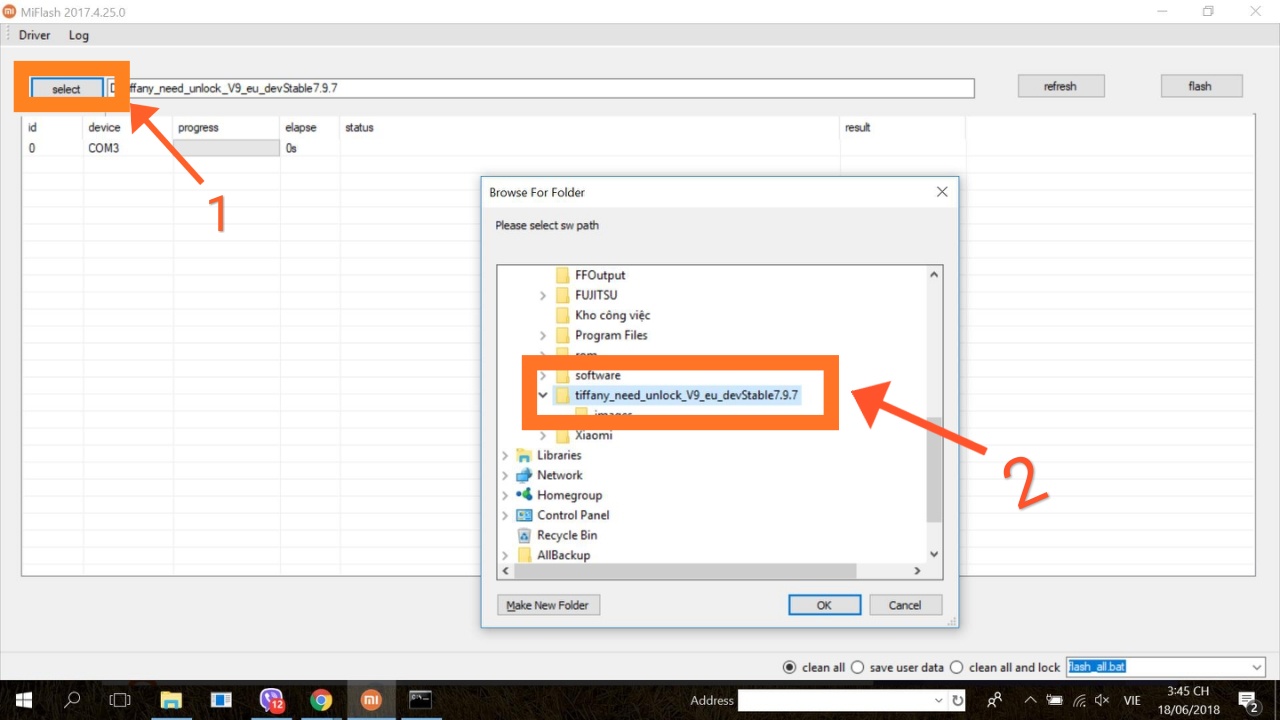Switch to Command Prompt in the taskbar

420,700
